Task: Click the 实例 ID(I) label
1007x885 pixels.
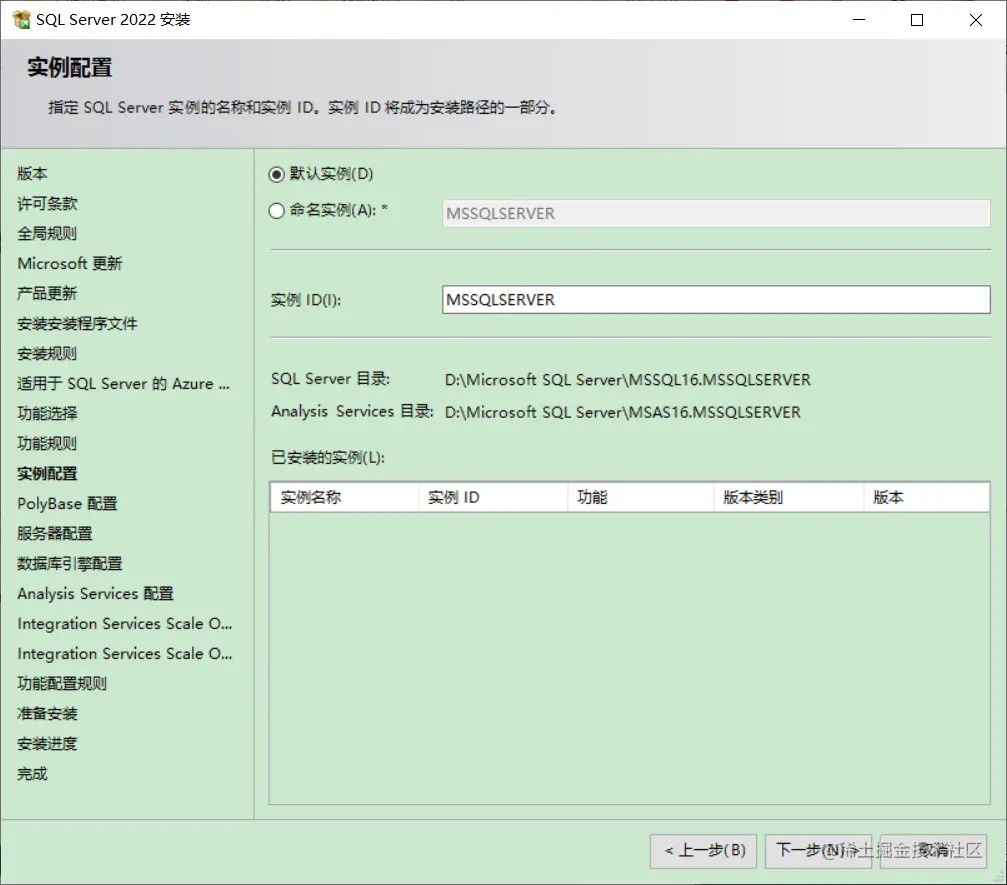Action: [x=306, y=300]
